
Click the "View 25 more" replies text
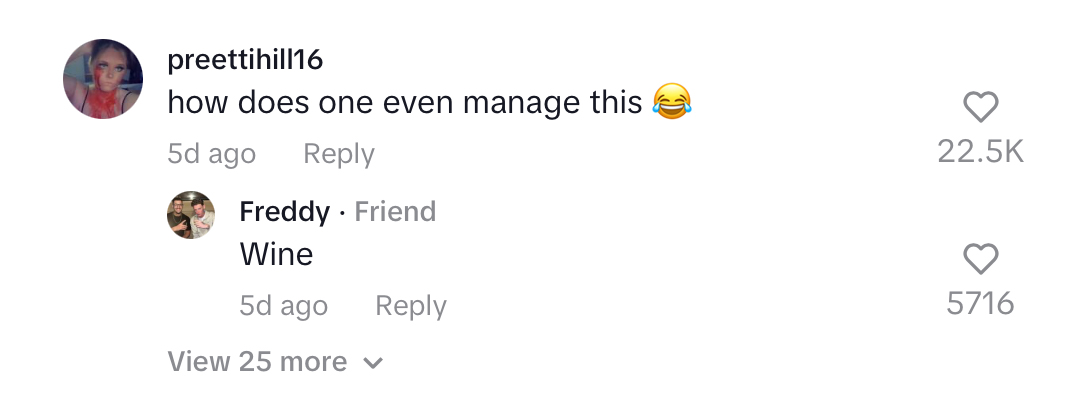257,362
